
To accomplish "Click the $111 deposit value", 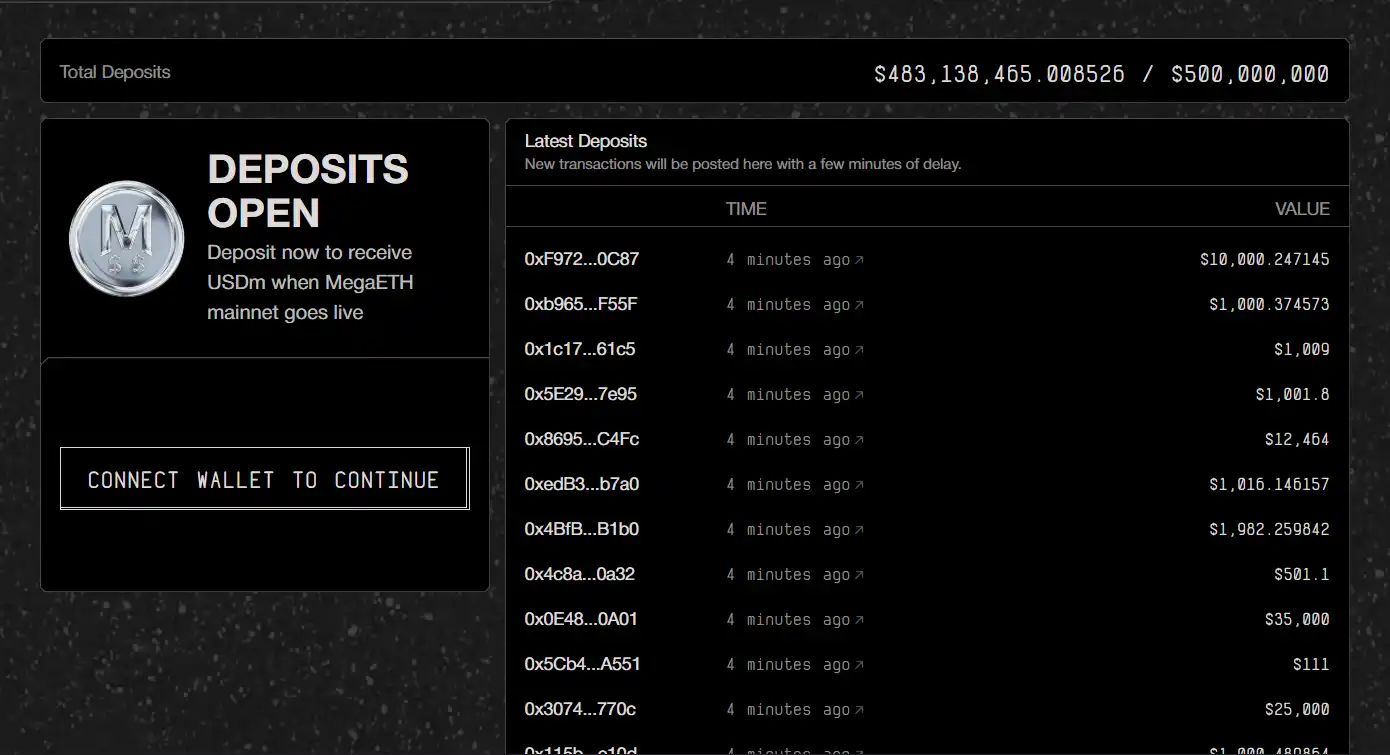I will [x=1311, y=664].
